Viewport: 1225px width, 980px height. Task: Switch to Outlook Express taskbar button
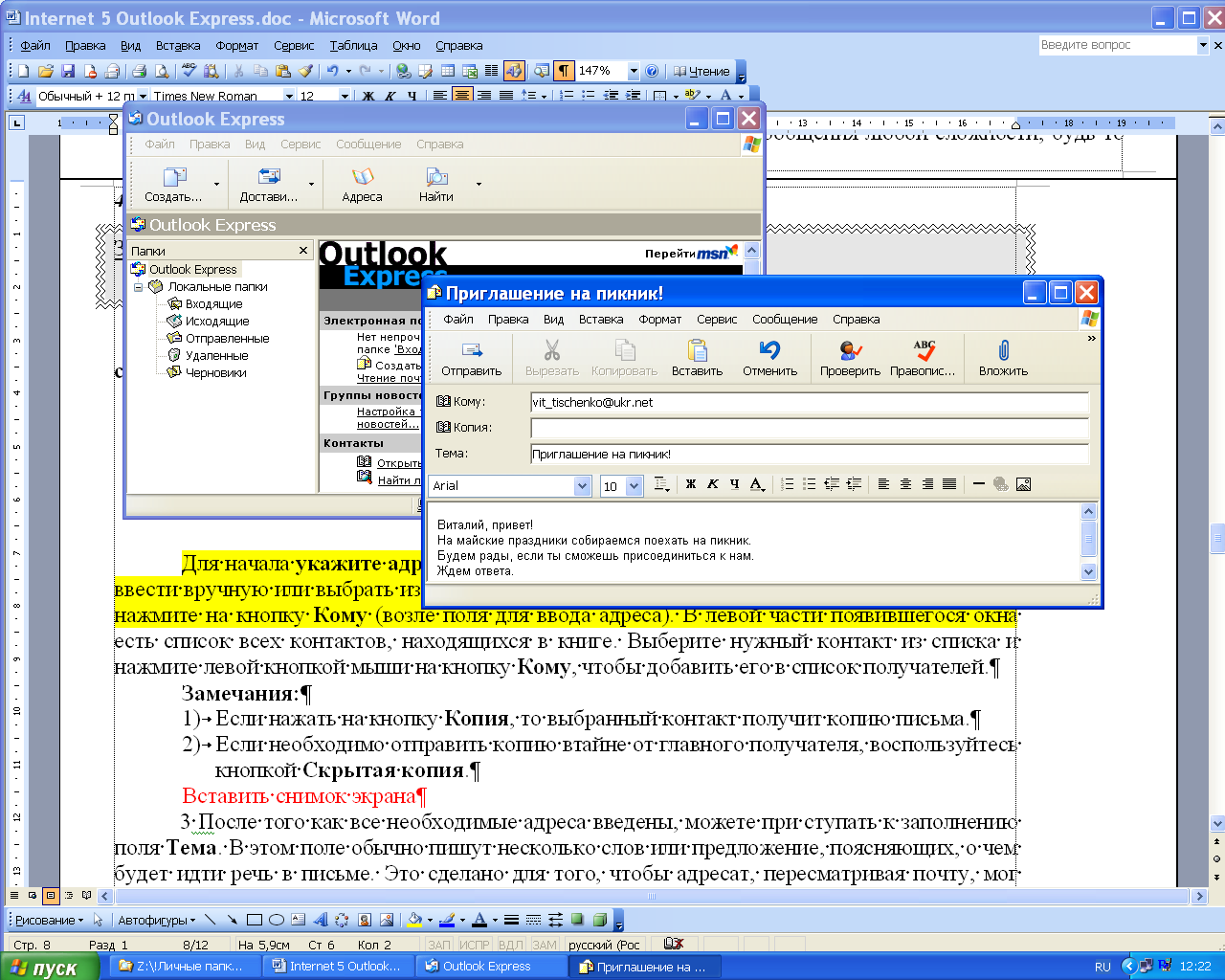pos(491,967)
